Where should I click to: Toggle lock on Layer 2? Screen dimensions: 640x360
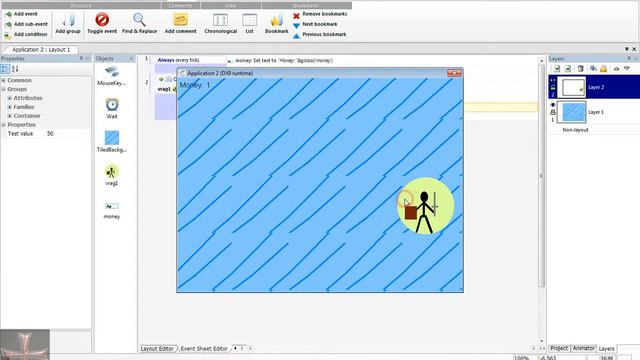[553, 87]
